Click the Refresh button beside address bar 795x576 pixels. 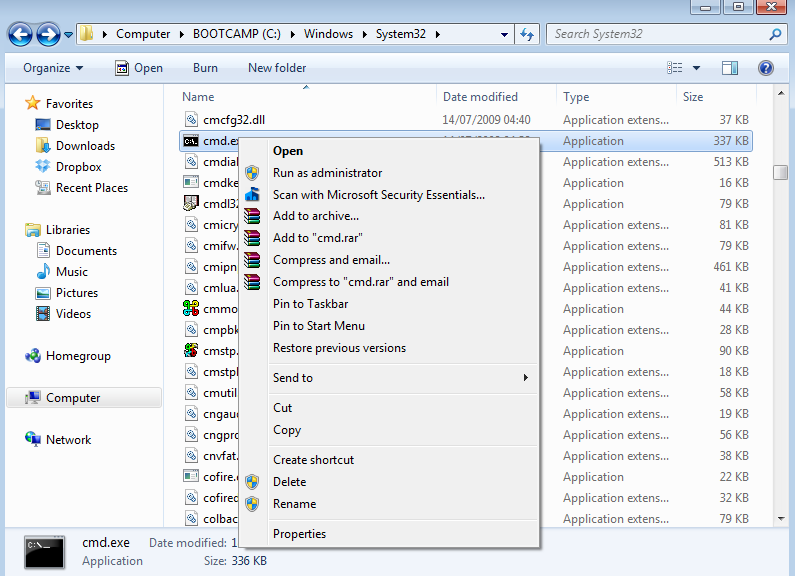(x=527, y=34)
